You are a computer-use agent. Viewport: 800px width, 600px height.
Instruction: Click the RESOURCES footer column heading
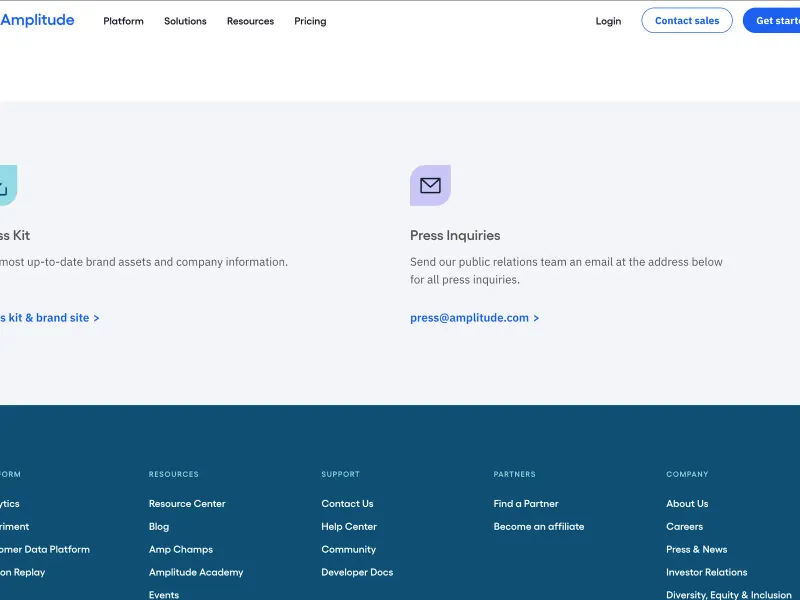point(173,474)
